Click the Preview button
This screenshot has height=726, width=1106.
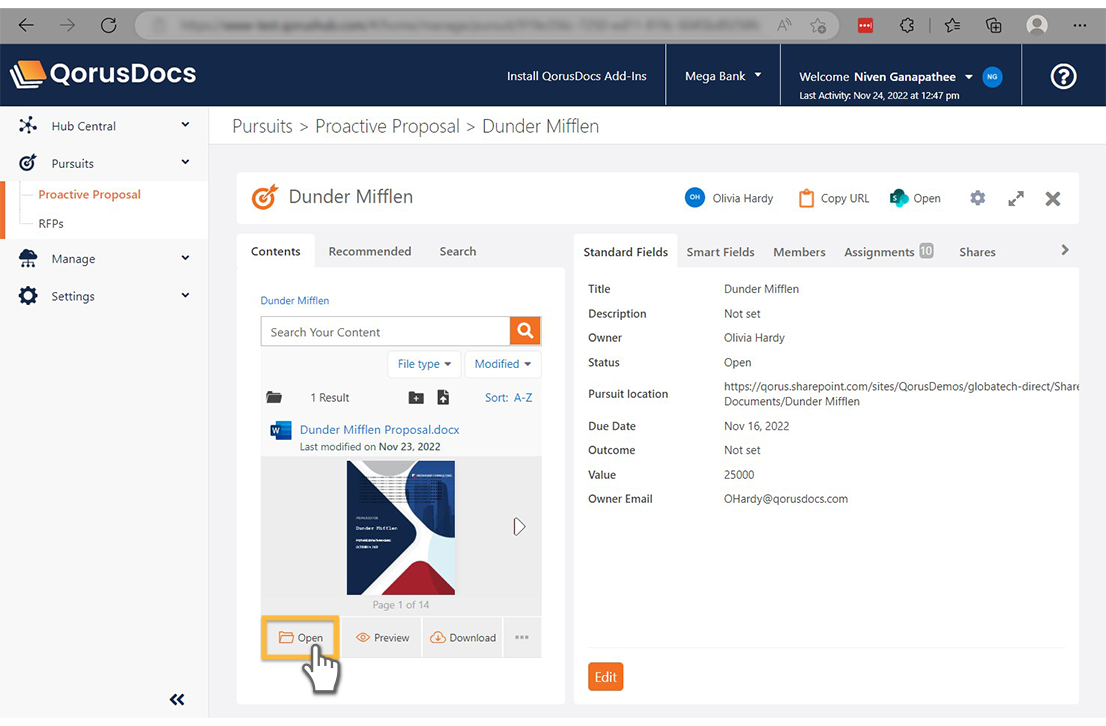click(382, 637)
